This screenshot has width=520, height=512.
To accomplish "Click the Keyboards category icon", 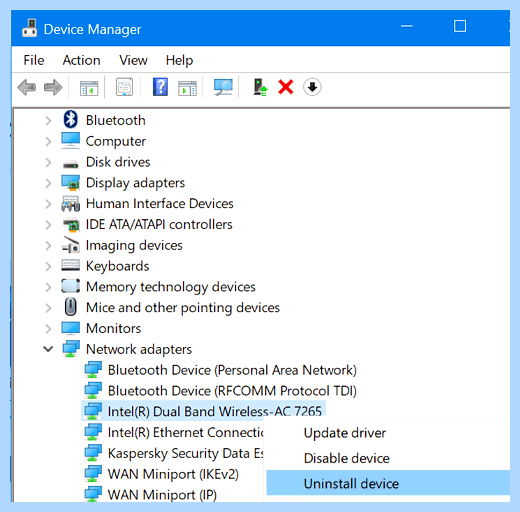I will click(70, 265).
